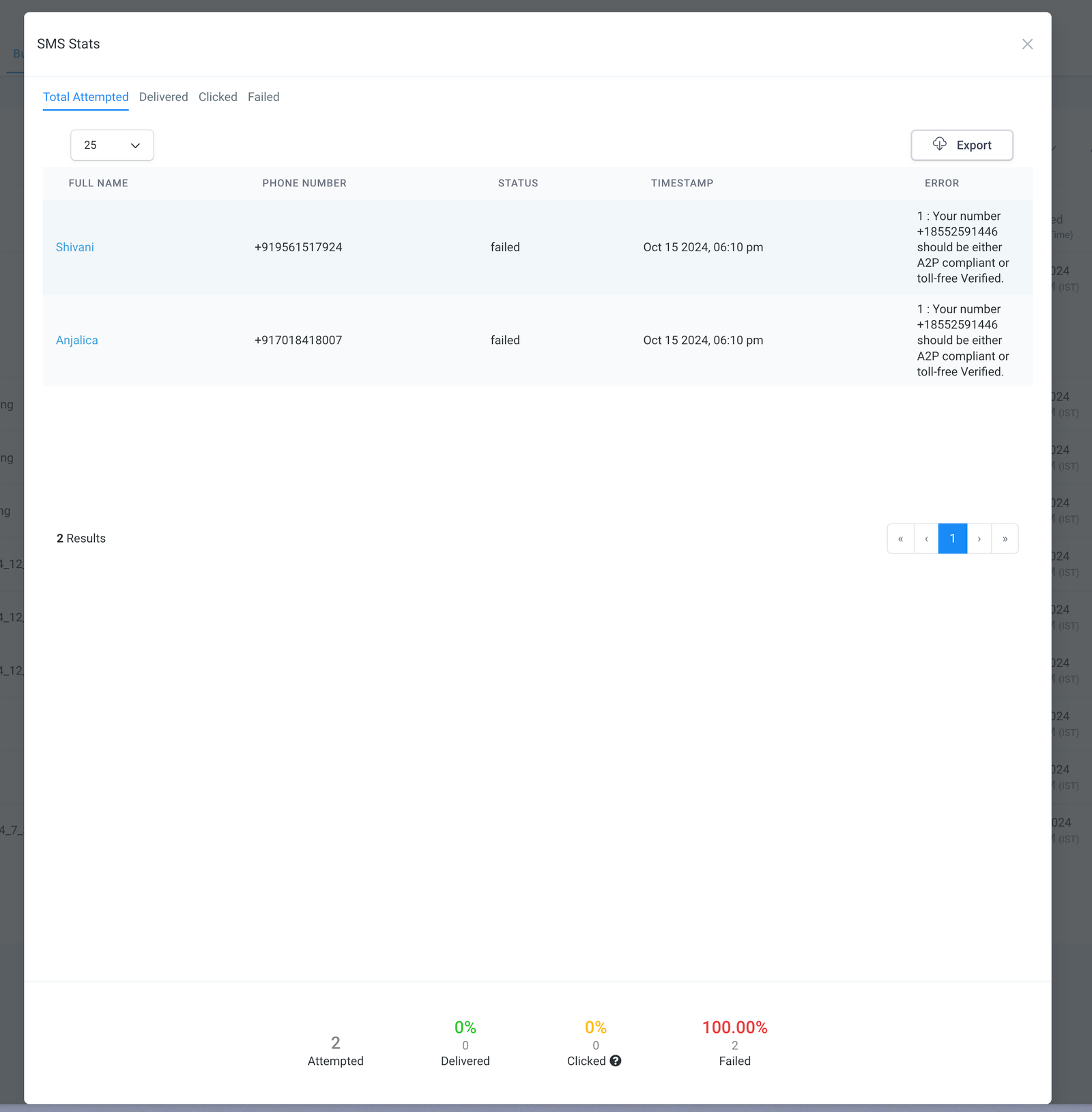Image resolution: width=1092 pixels, height=1112 pixels.
Task: Jump to last page with double-right arrow
Action: [x=1005, y=539]
